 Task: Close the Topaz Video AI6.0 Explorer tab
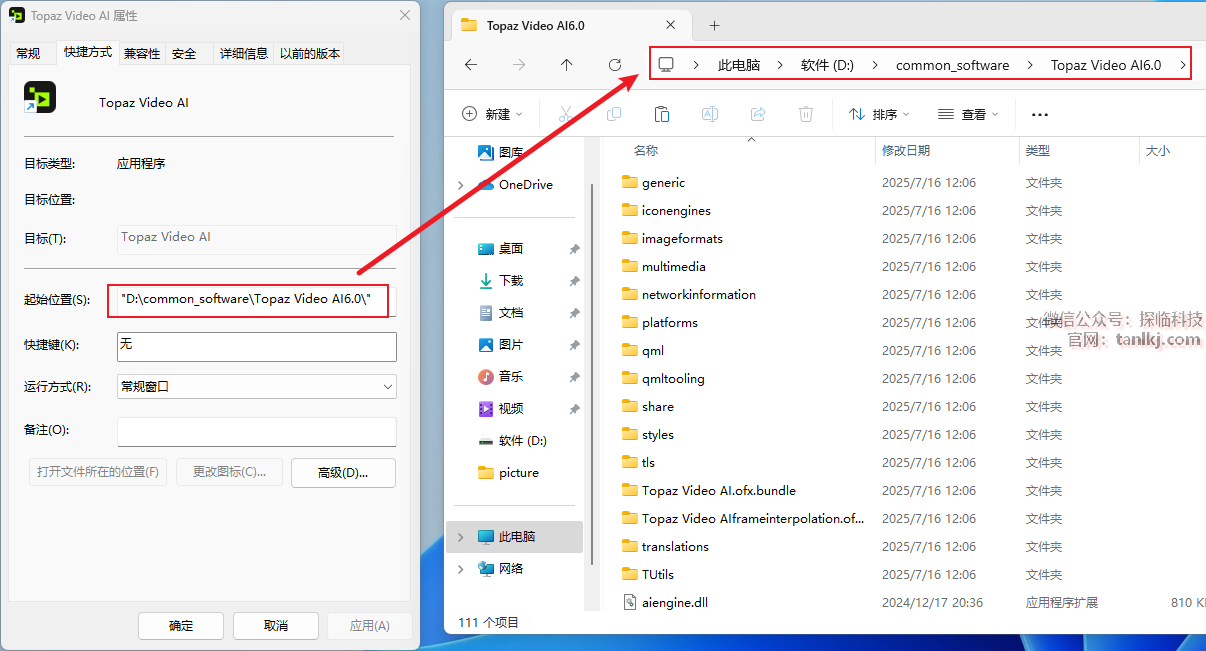(x=671, y=25)
